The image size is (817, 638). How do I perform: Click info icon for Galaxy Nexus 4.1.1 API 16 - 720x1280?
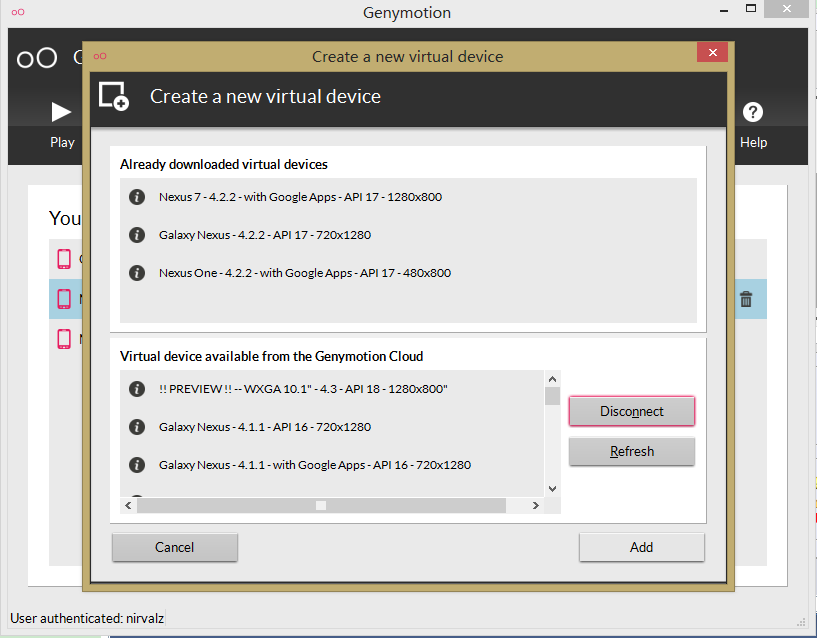coord(137,427)
